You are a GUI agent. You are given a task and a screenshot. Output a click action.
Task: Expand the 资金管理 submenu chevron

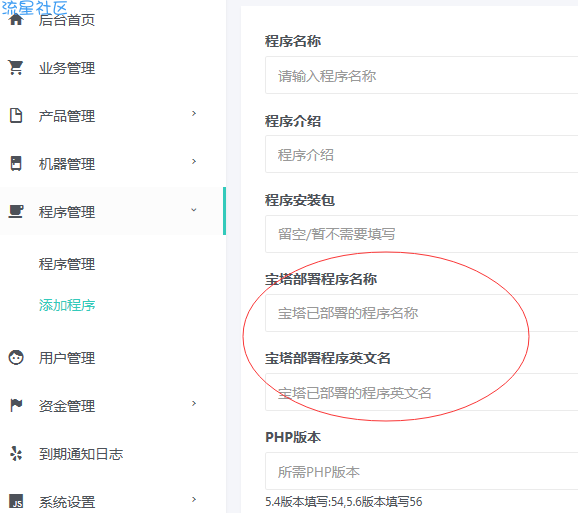click(x=194, y=404)
